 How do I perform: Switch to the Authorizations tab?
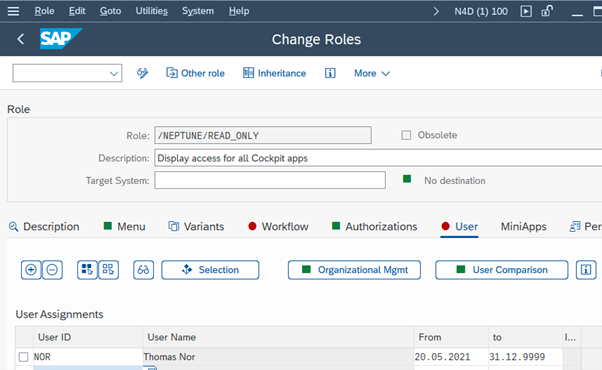tap(374, 226)
